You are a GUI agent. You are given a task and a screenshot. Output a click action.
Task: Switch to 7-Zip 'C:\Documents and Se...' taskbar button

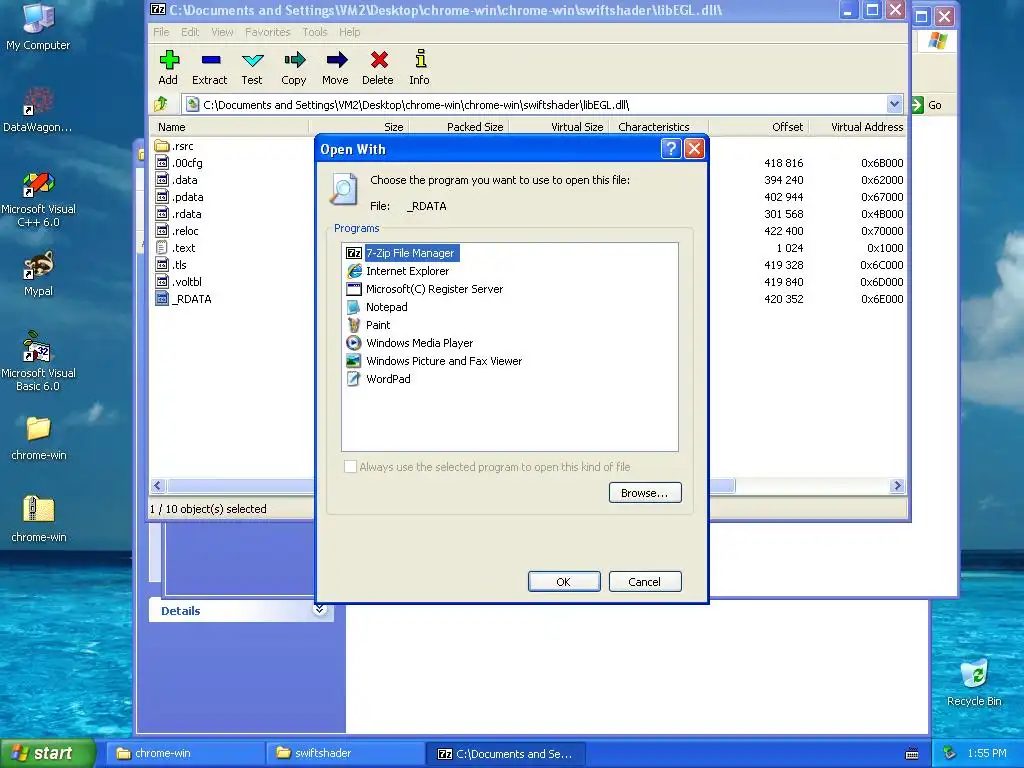coord(505,753)
